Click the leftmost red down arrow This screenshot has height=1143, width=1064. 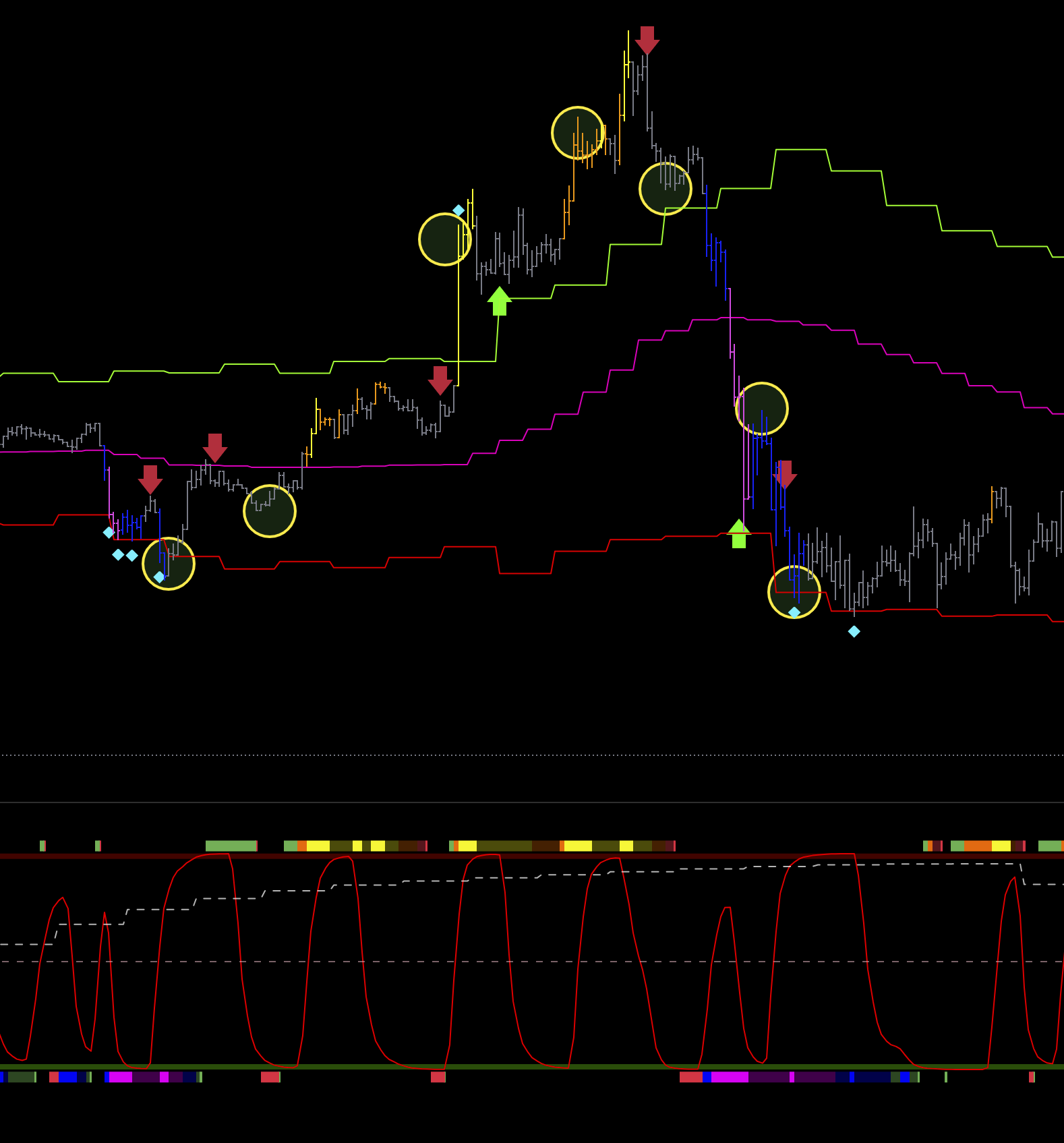(x=150, y=479)
